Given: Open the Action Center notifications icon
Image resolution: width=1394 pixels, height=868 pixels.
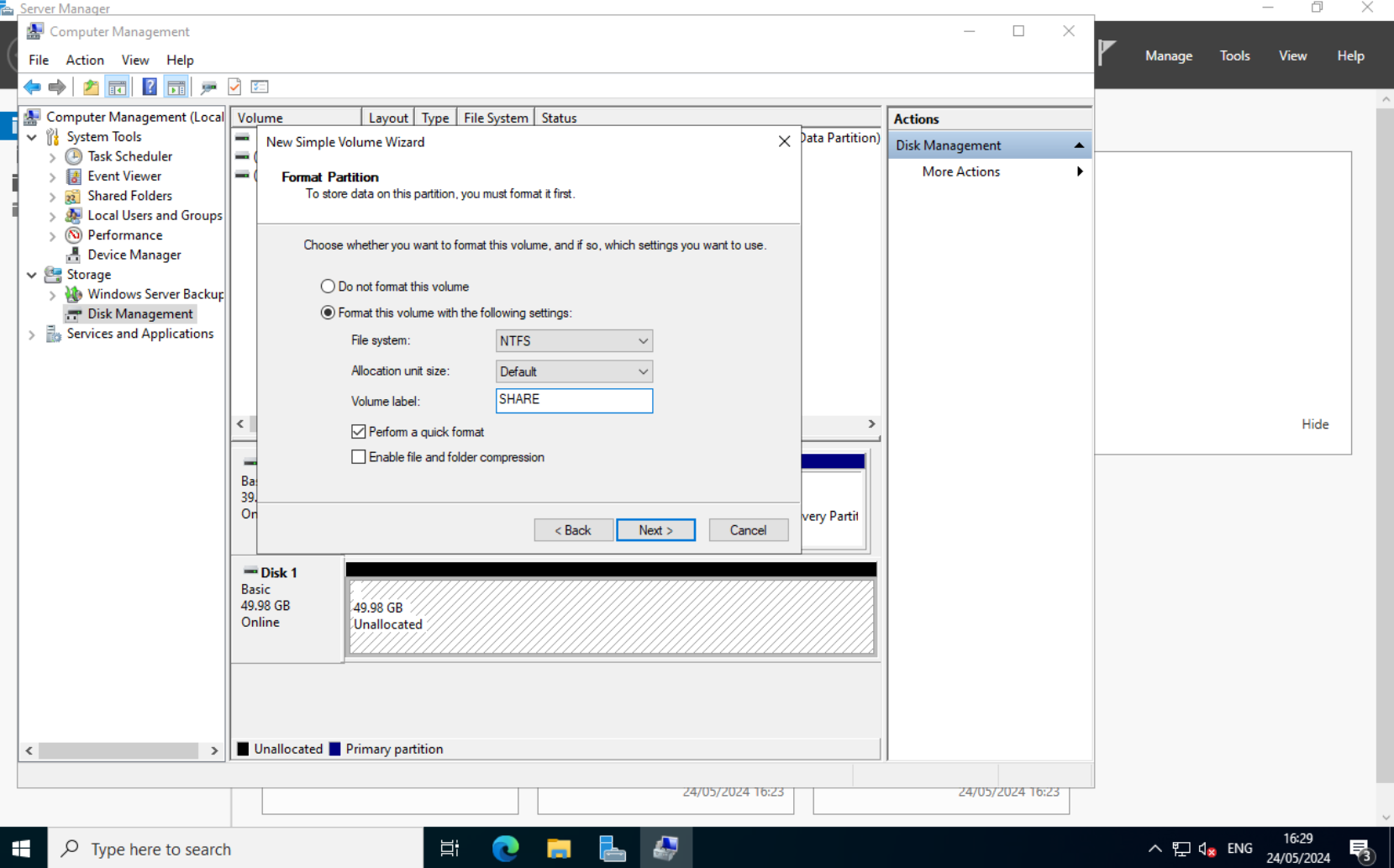Looking at the screenshot, I should click(x=1360, y=850).
